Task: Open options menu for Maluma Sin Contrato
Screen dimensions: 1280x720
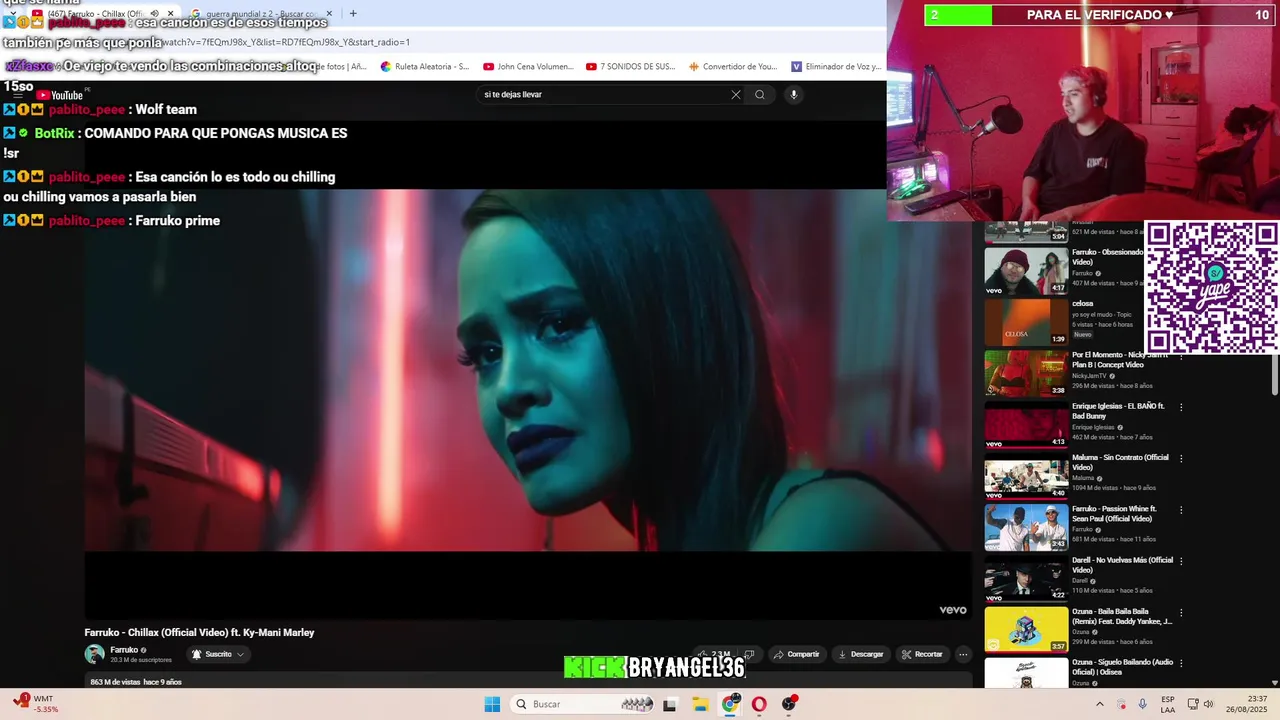Action: pyautogui.click(x=1181, y=458)
